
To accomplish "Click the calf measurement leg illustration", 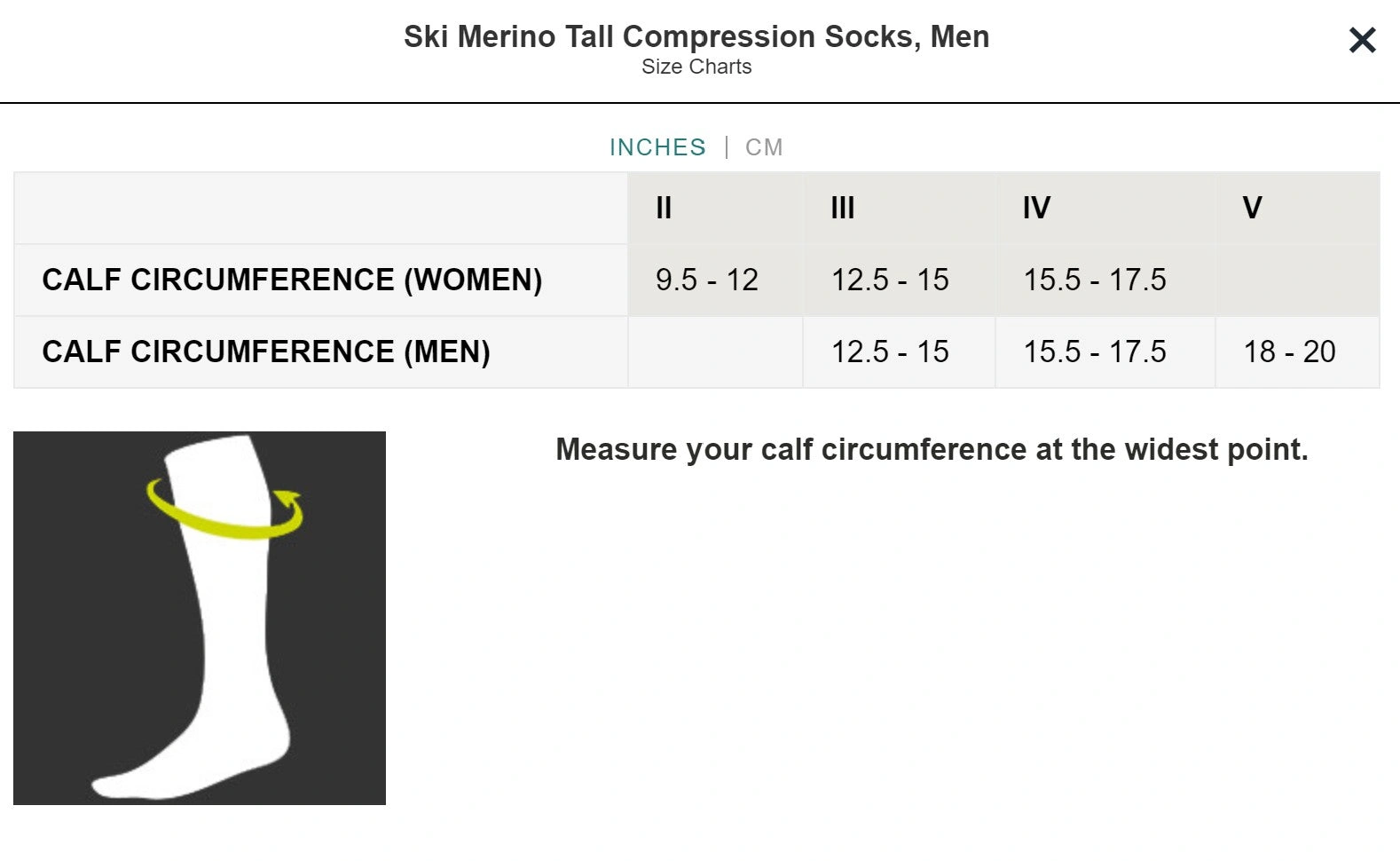I will point(200,618).
